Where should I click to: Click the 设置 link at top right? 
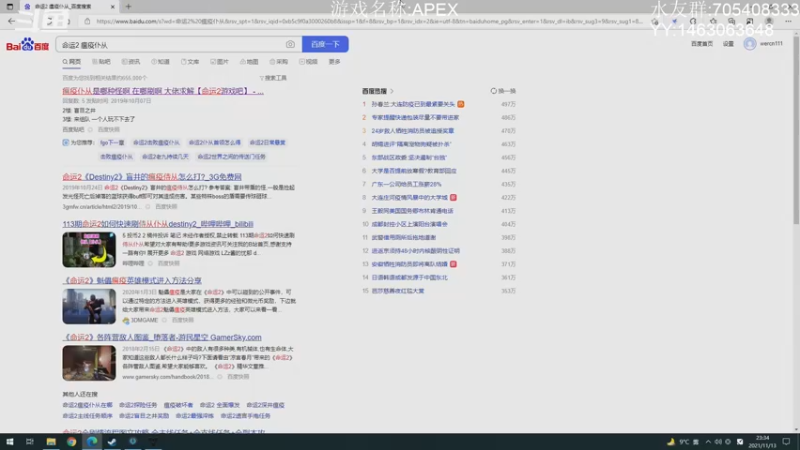(728, 44)
